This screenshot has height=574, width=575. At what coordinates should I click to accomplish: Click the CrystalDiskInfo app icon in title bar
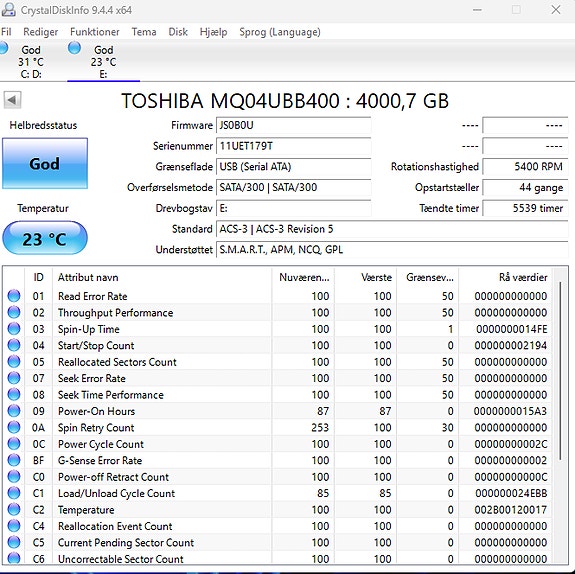(x=8, y=10)
